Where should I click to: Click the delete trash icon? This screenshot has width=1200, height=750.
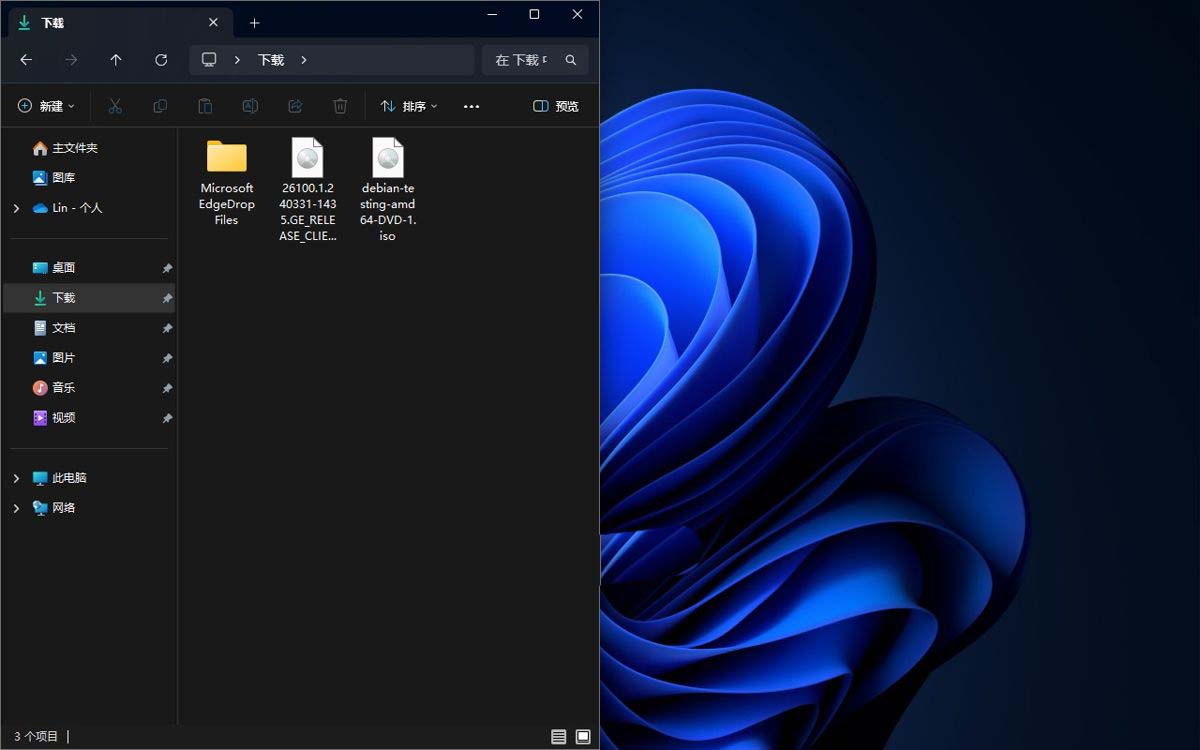point(340,106)
